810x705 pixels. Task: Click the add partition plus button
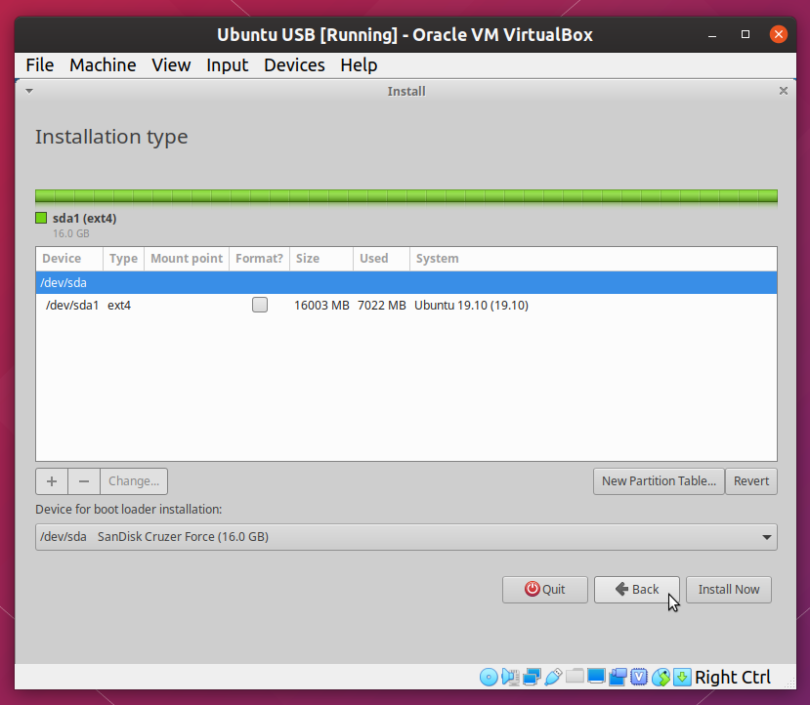pyautogui.click(x=52, y=481)
